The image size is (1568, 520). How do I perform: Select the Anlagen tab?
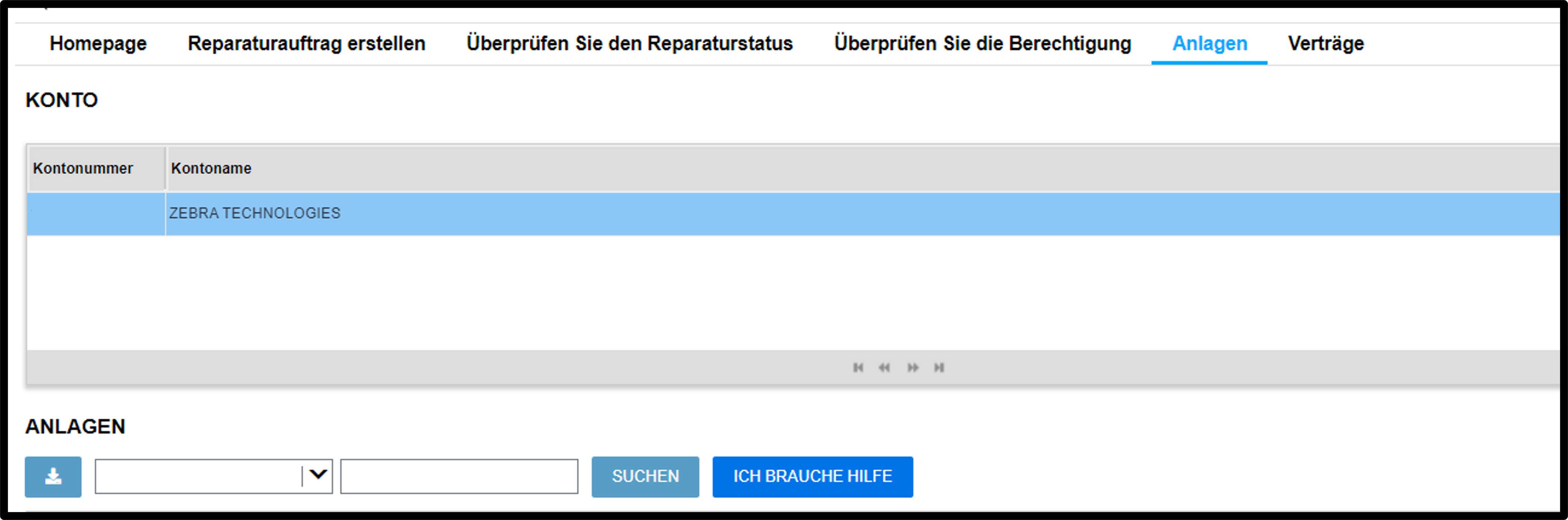[x=1209, y=44]
